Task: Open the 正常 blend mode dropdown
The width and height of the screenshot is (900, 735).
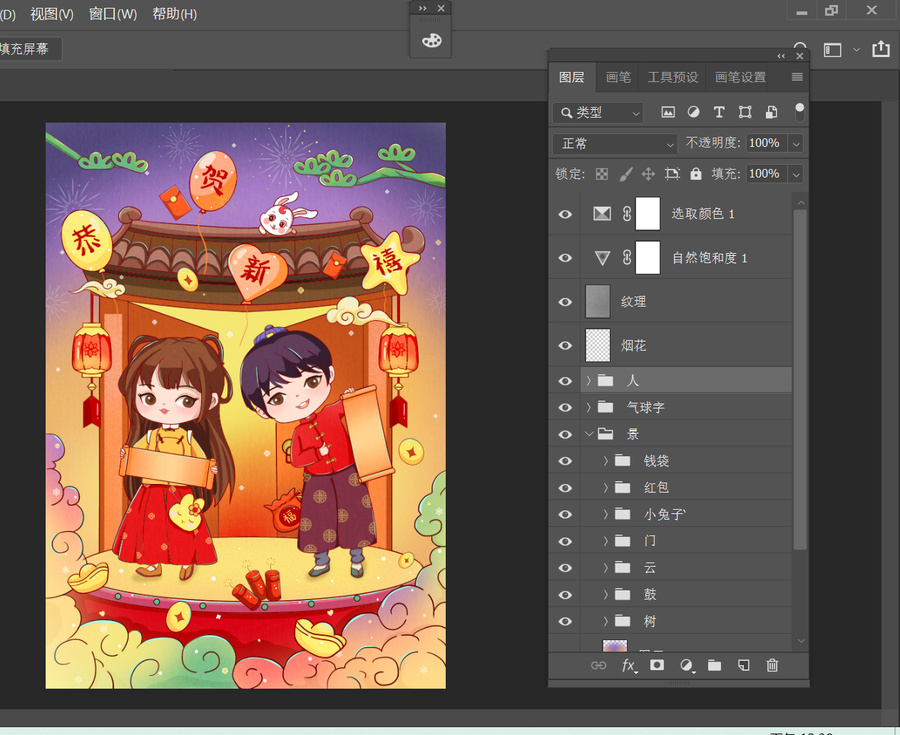Action: click(615, 143)
